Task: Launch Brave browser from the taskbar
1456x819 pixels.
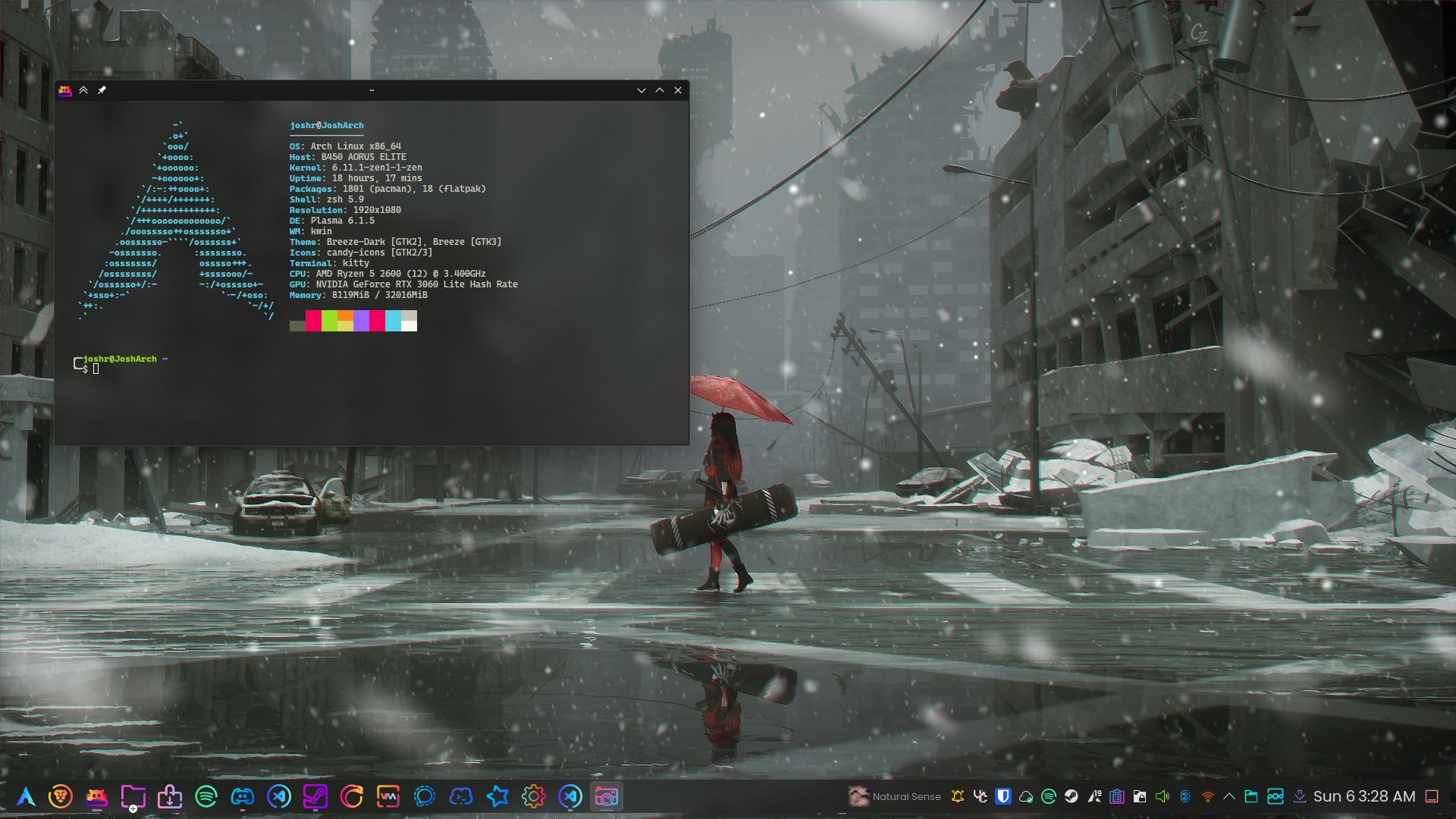Action: [x=61, y=797]
